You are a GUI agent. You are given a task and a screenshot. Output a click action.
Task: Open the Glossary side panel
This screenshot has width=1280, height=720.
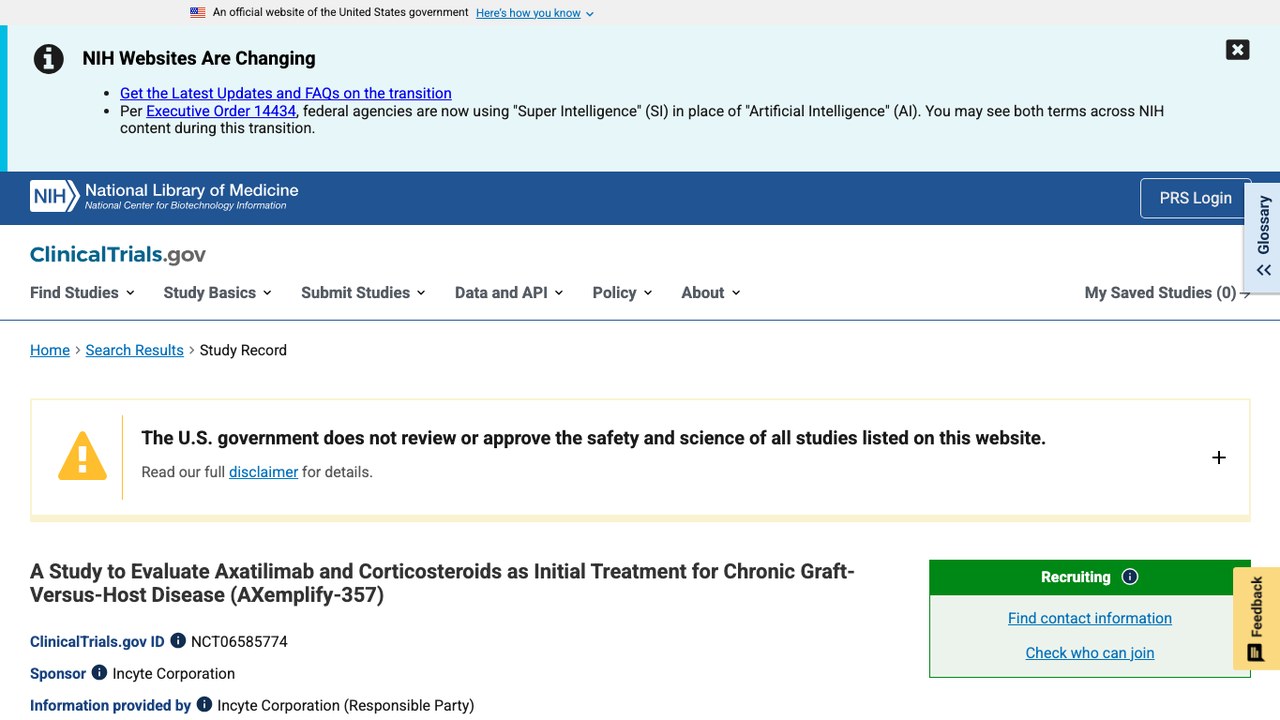click(x=1263, y=237)
